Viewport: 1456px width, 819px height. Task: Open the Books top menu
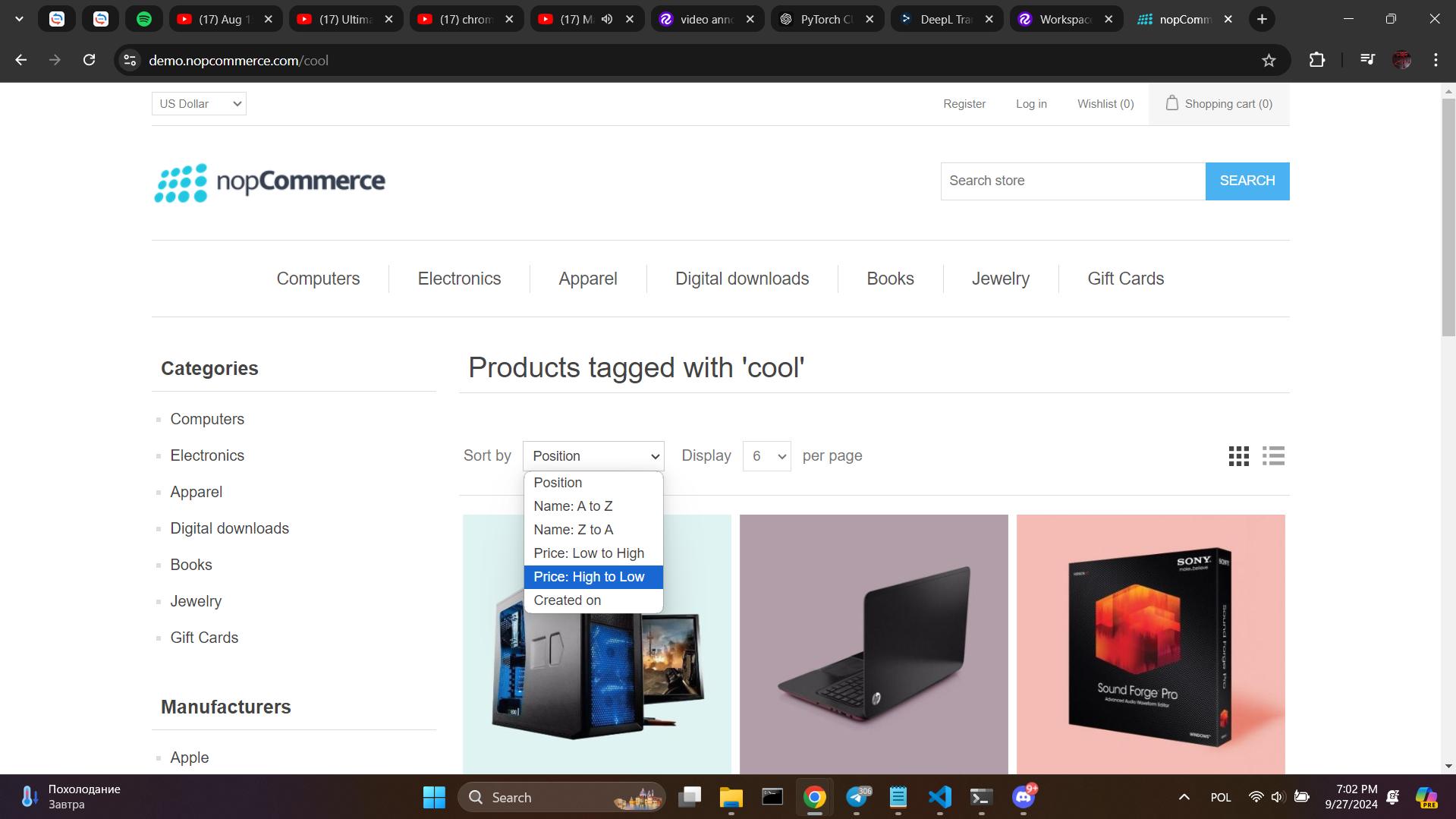890,279
